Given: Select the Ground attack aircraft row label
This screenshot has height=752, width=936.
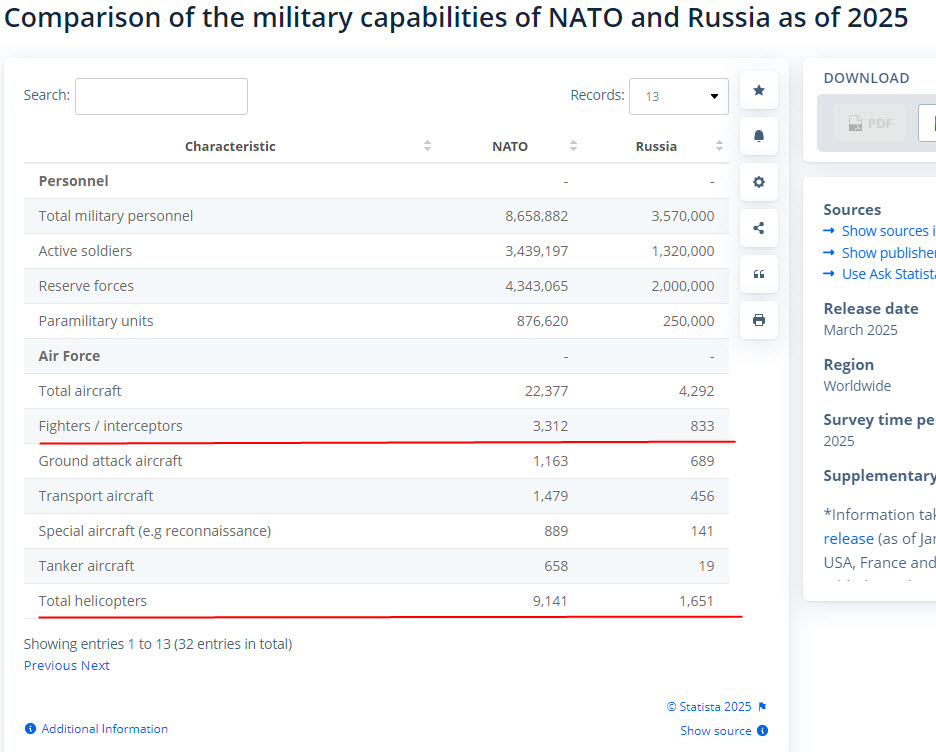Looking at the screenshot, I should tap(110, 461).
